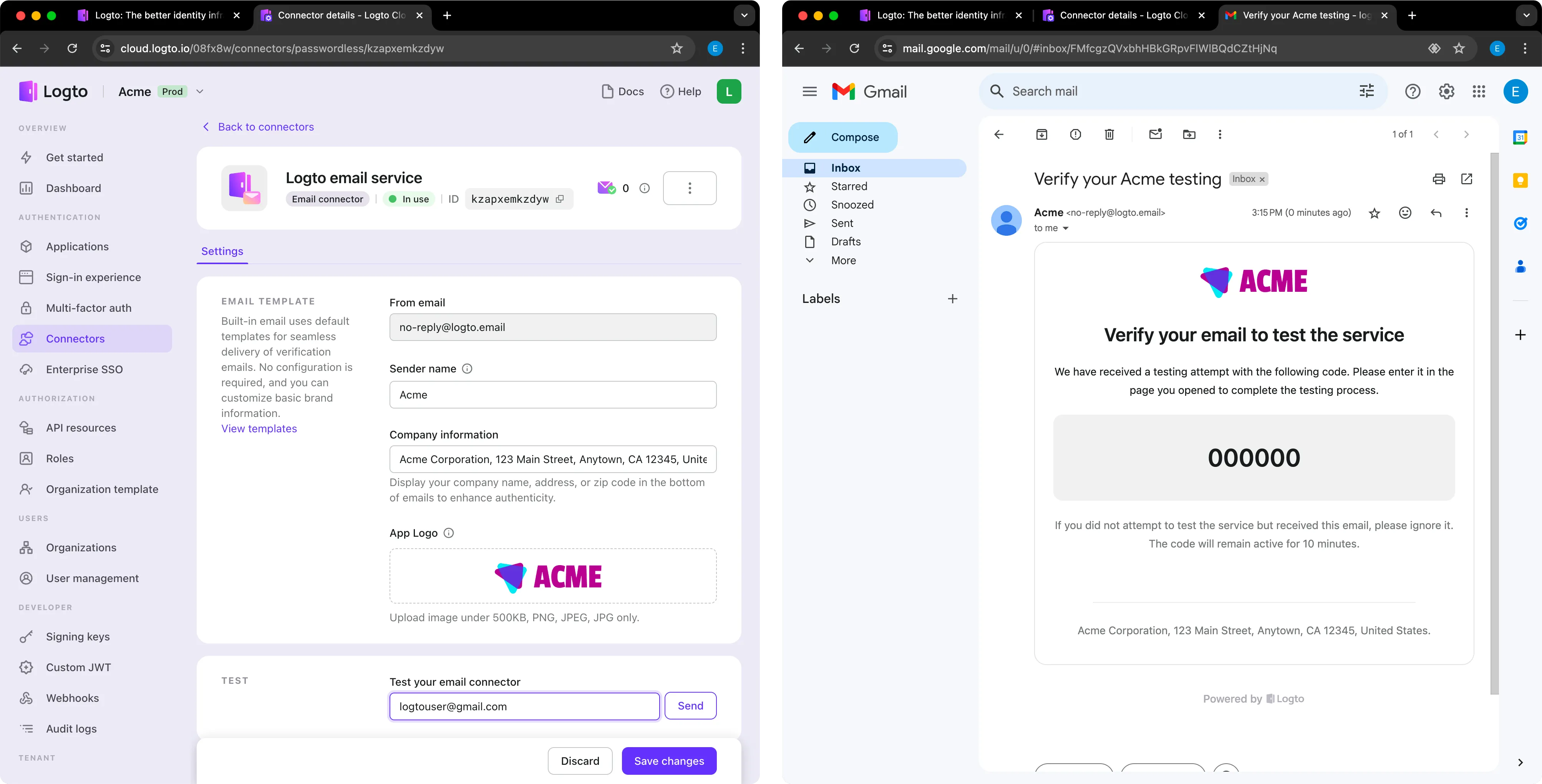Image resolution: width=1542 pixels, height=784 pixels.
Task: Switch to the Connectors sidebar menu item
Action: (x=75, y=338)
